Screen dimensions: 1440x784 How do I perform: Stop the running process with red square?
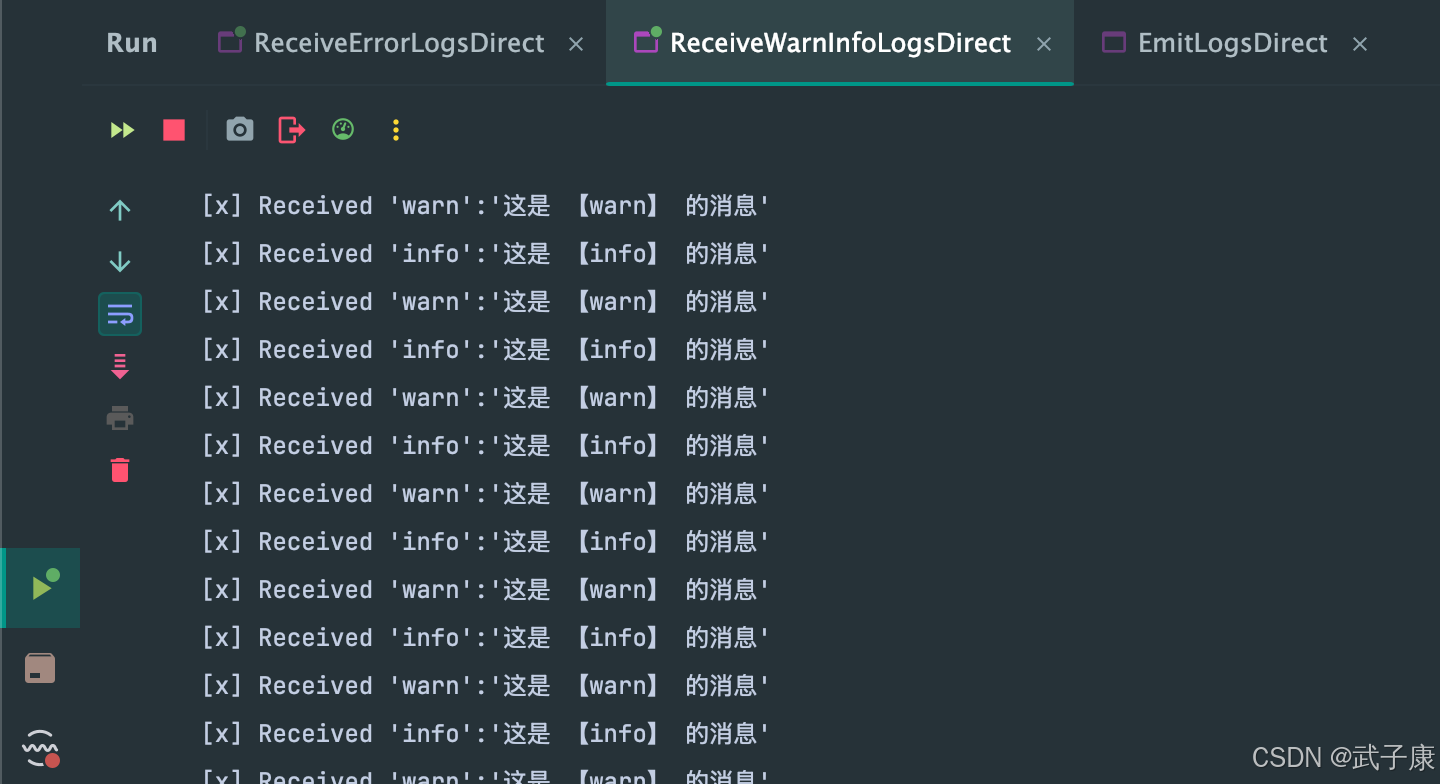(174, 130)
